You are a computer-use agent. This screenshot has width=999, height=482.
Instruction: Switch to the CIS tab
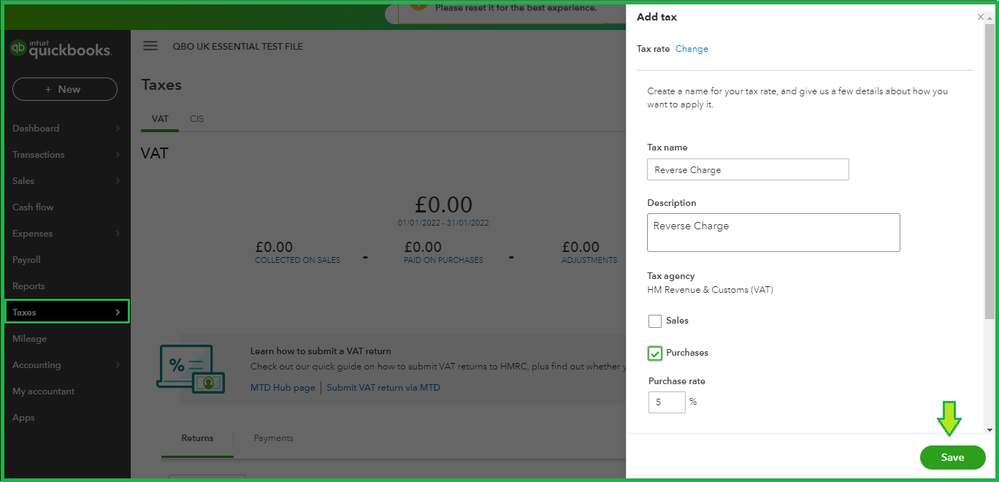pos(197,118)
